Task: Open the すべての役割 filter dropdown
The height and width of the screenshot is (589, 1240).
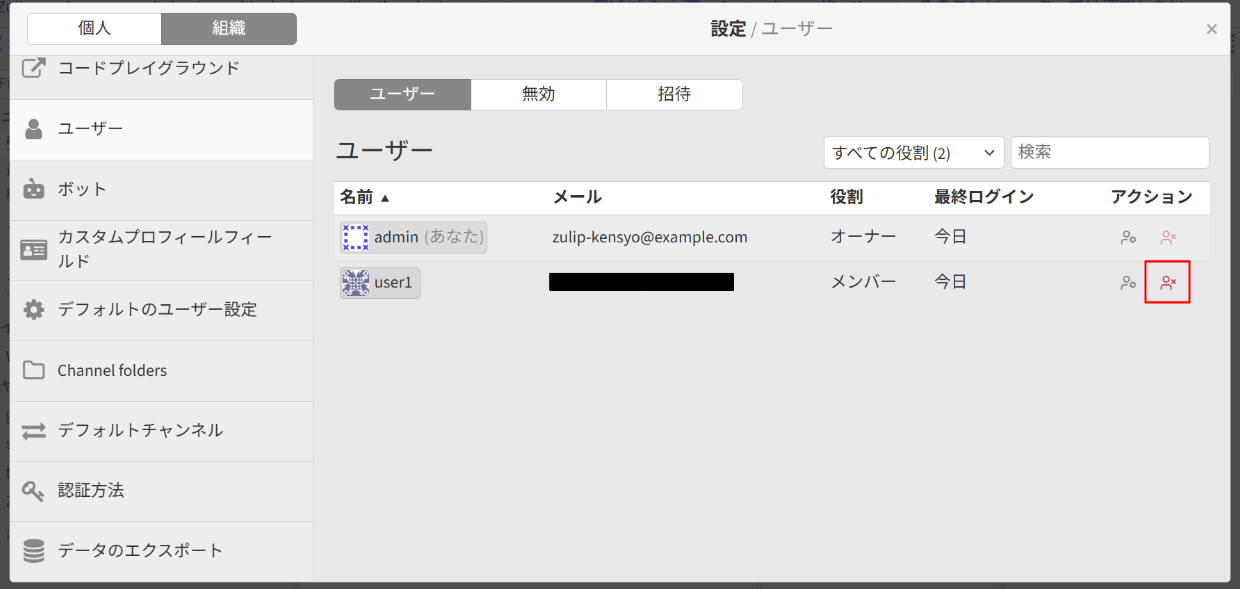Action: pyautogui.click(x=913, y=152)
